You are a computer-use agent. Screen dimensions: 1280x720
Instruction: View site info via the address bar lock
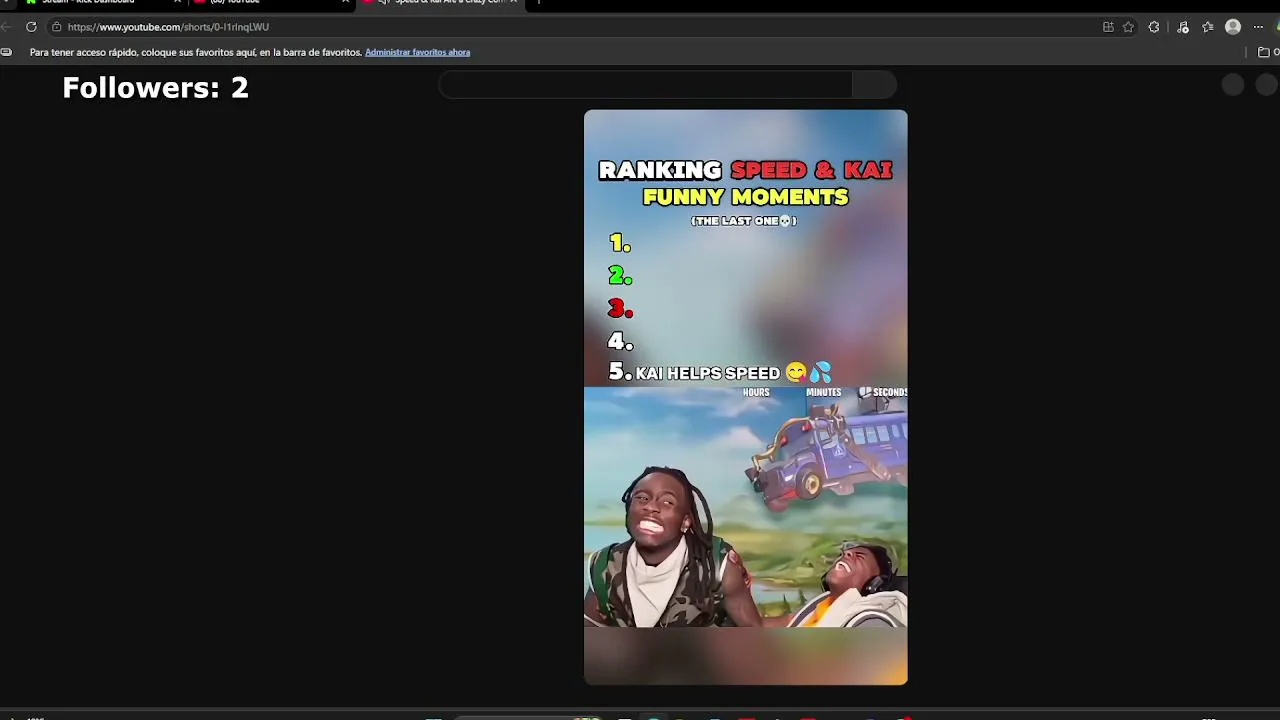[56, 27]
